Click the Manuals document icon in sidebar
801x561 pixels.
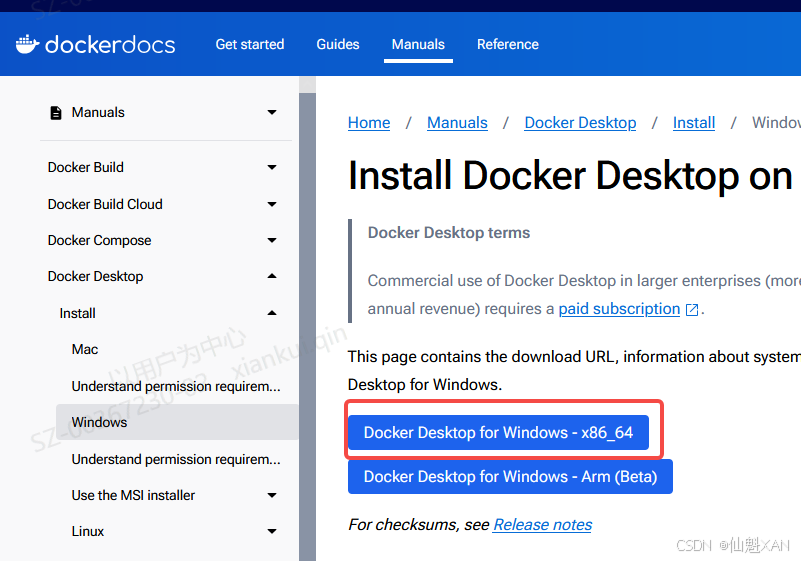[56, 113]
